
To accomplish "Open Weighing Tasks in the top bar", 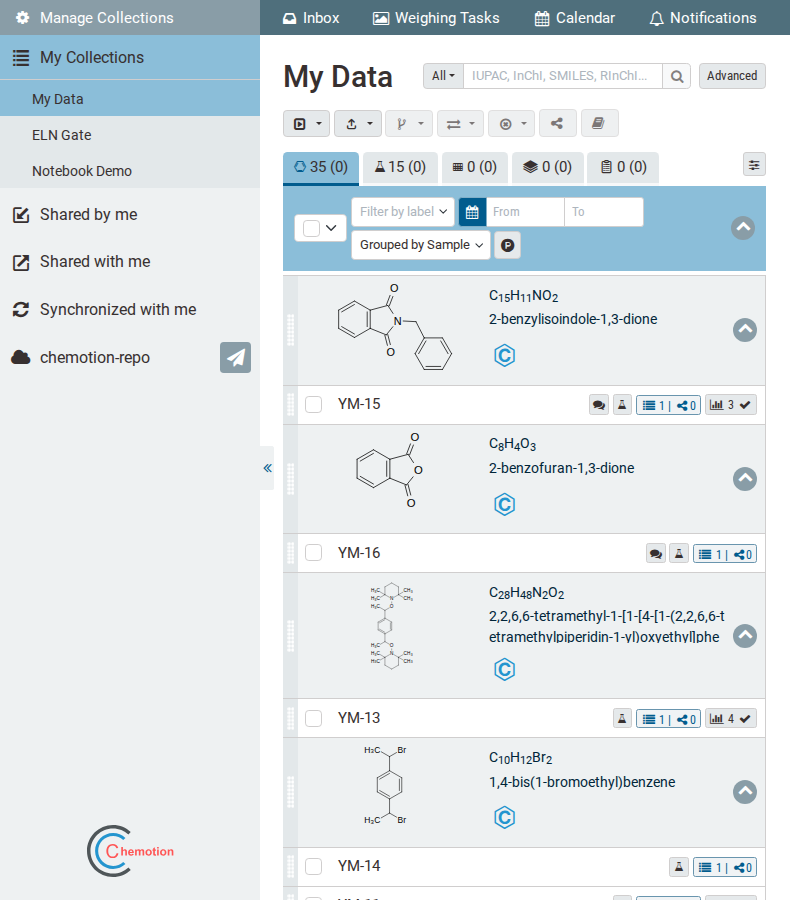I will (x=436, y=18).
